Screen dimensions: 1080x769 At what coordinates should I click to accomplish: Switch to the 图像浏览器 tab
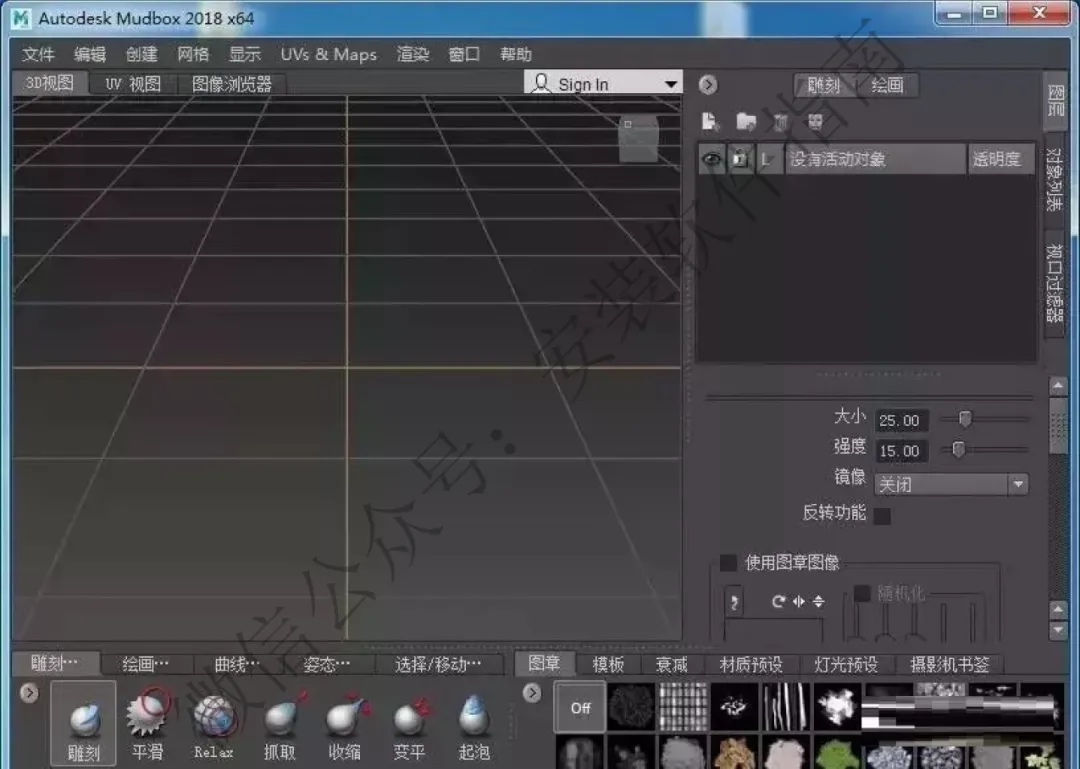(231, 84)
